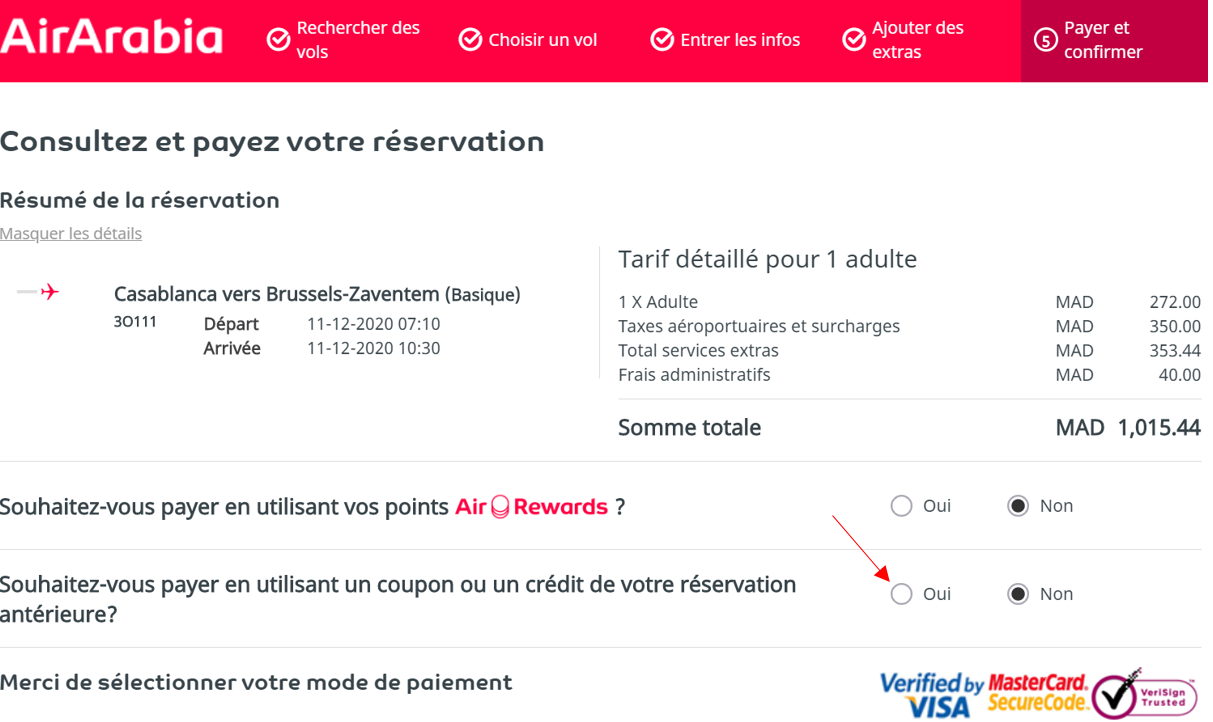The width and height of the screenshot is (1213, 722).
Task: Click the checkmark icon beside Rechercher des vols
Action: tap(278, 40)
